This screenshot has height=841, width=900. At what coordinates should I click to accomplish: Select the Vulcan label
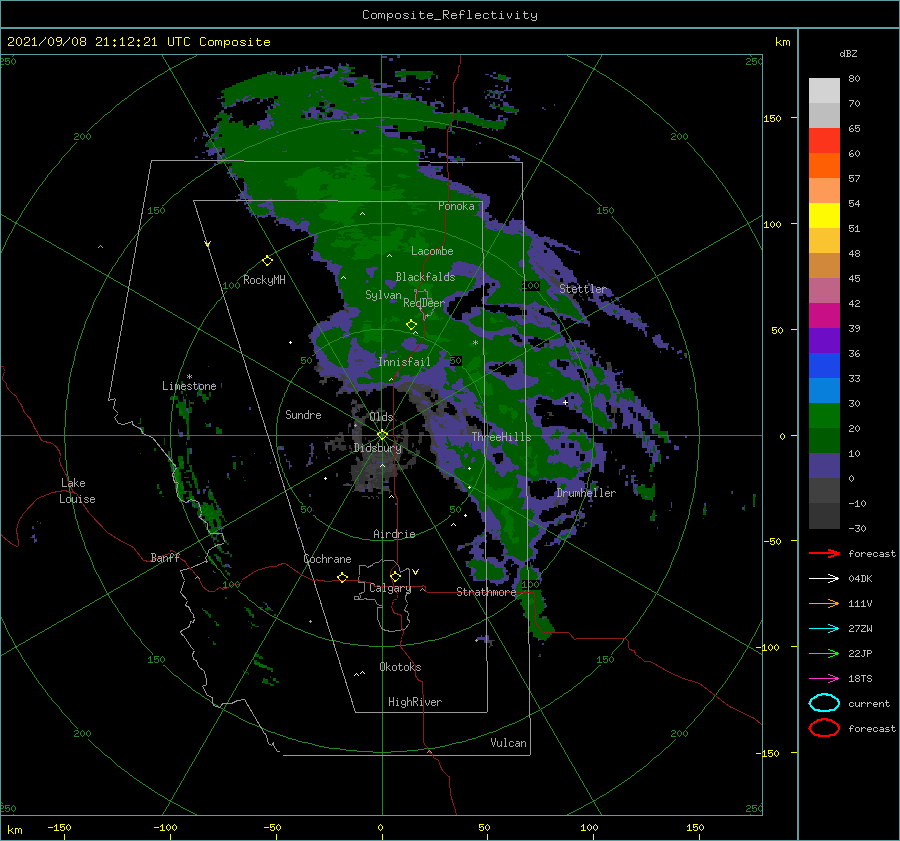pos(509,743)
